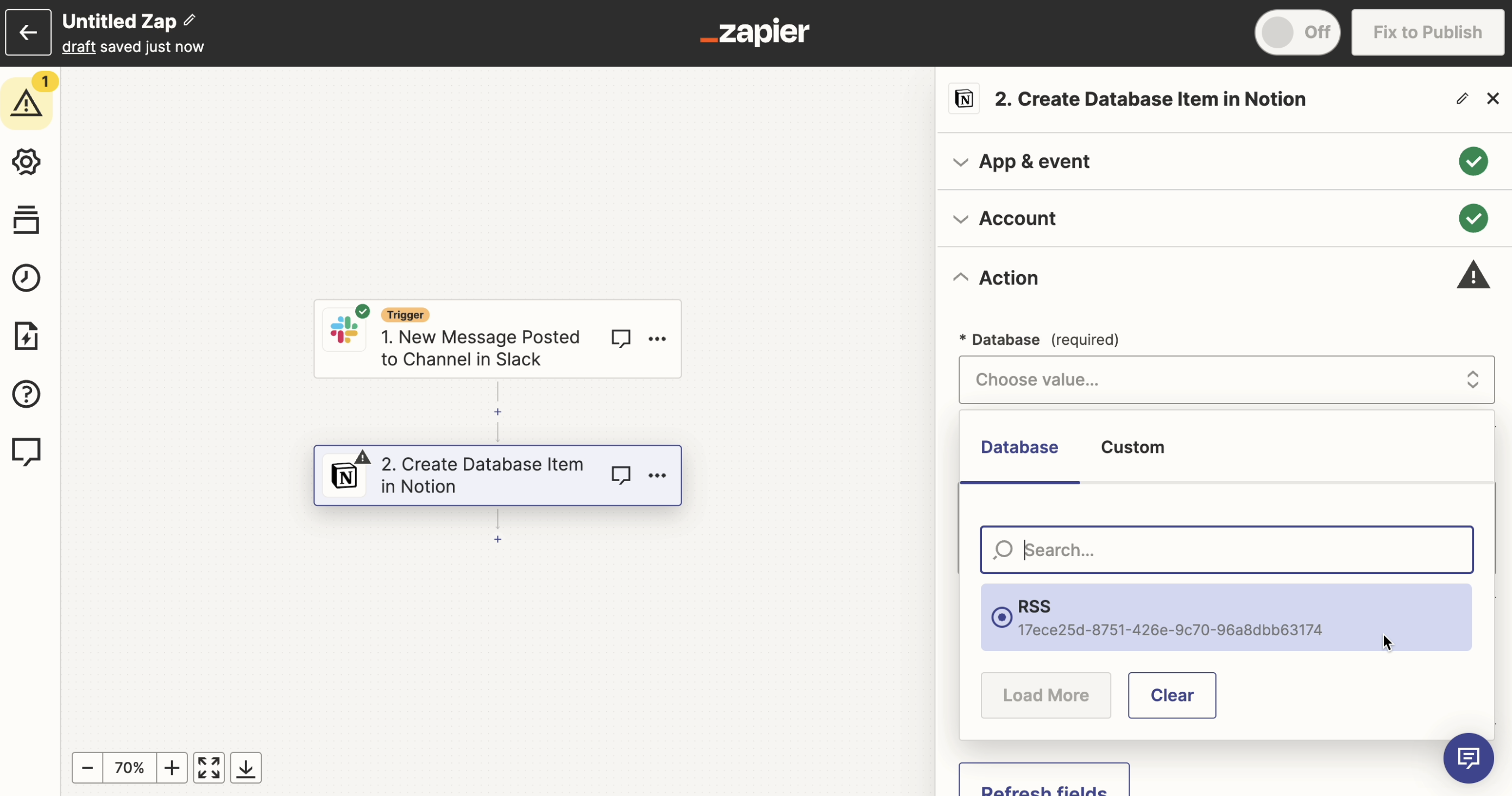
Task: Click comment icon on Slack trigger step
Action: pos(620,339)
